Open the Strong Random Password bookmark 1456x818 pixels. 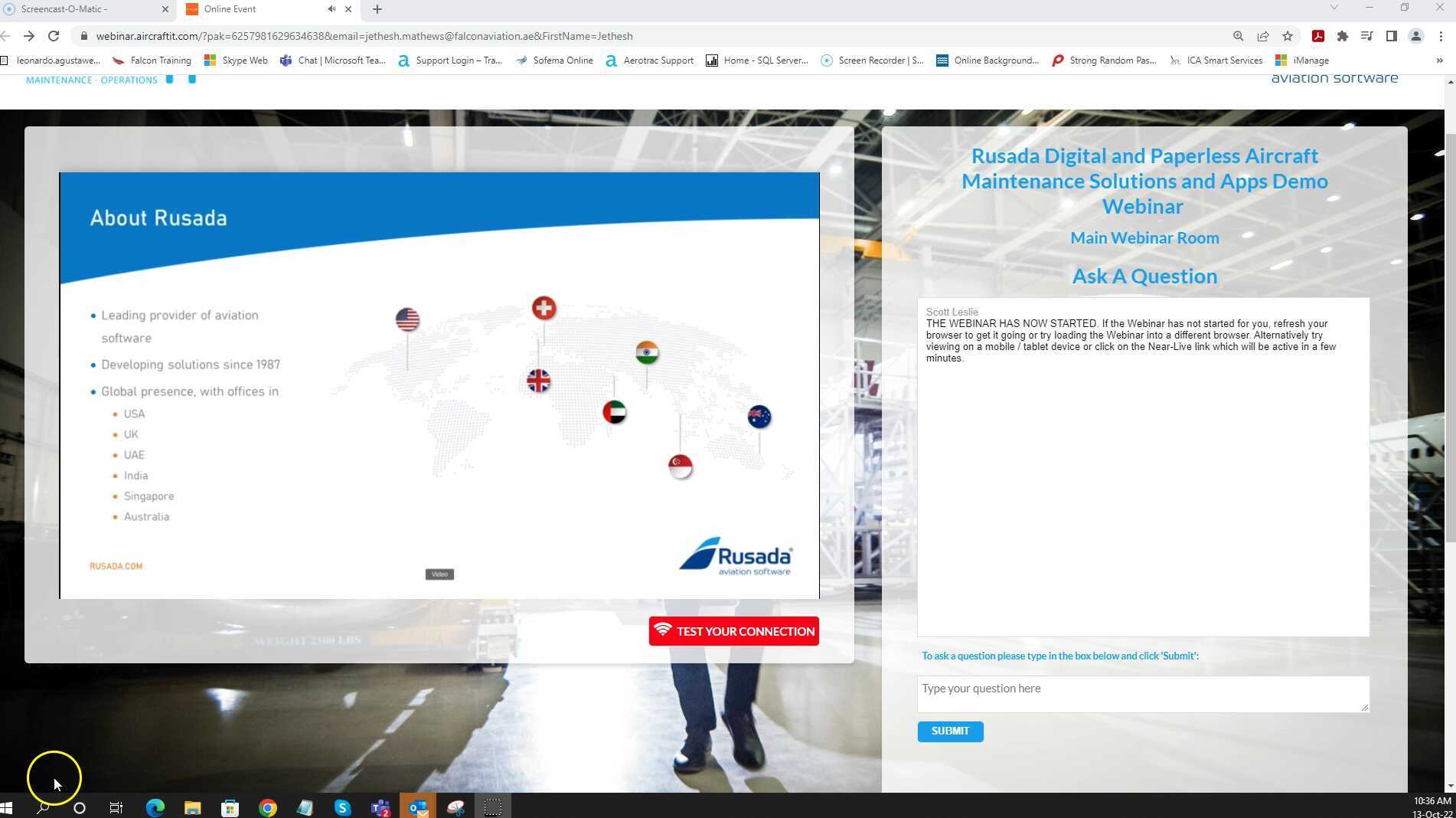click(x=1105, y=61)
